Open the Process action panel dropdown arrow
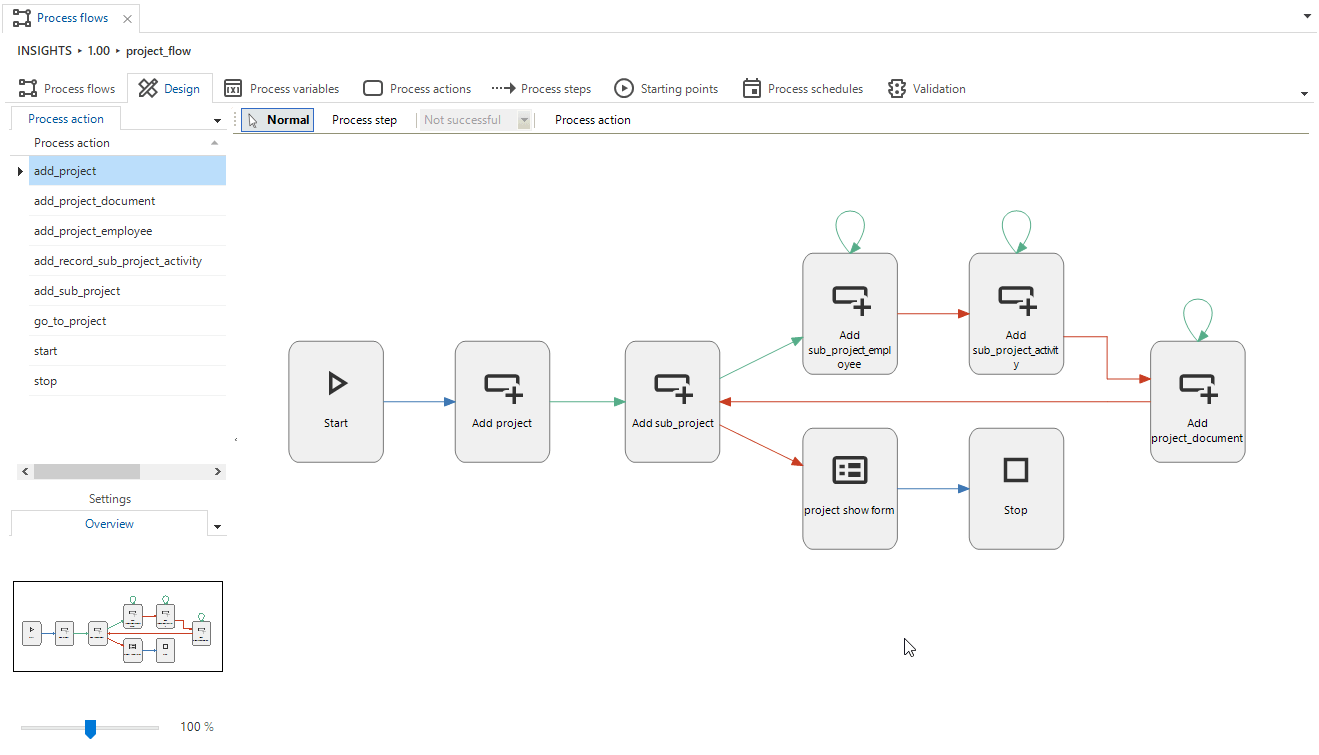This screenshot has height=755, width=1319. (218, 121)
